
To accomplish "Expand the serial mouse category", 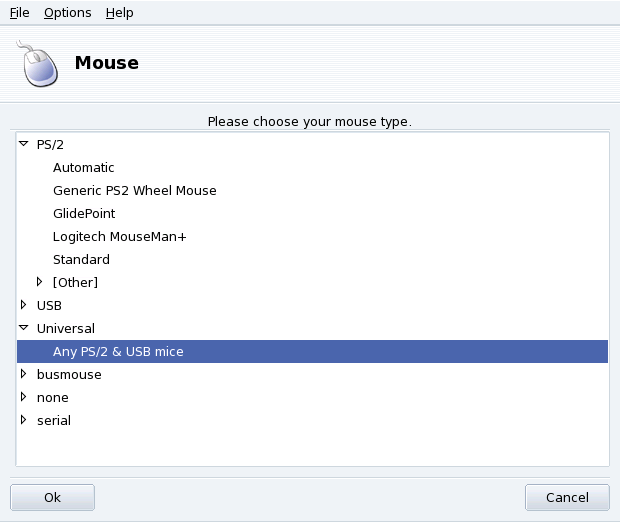I will tap(24, 420).
